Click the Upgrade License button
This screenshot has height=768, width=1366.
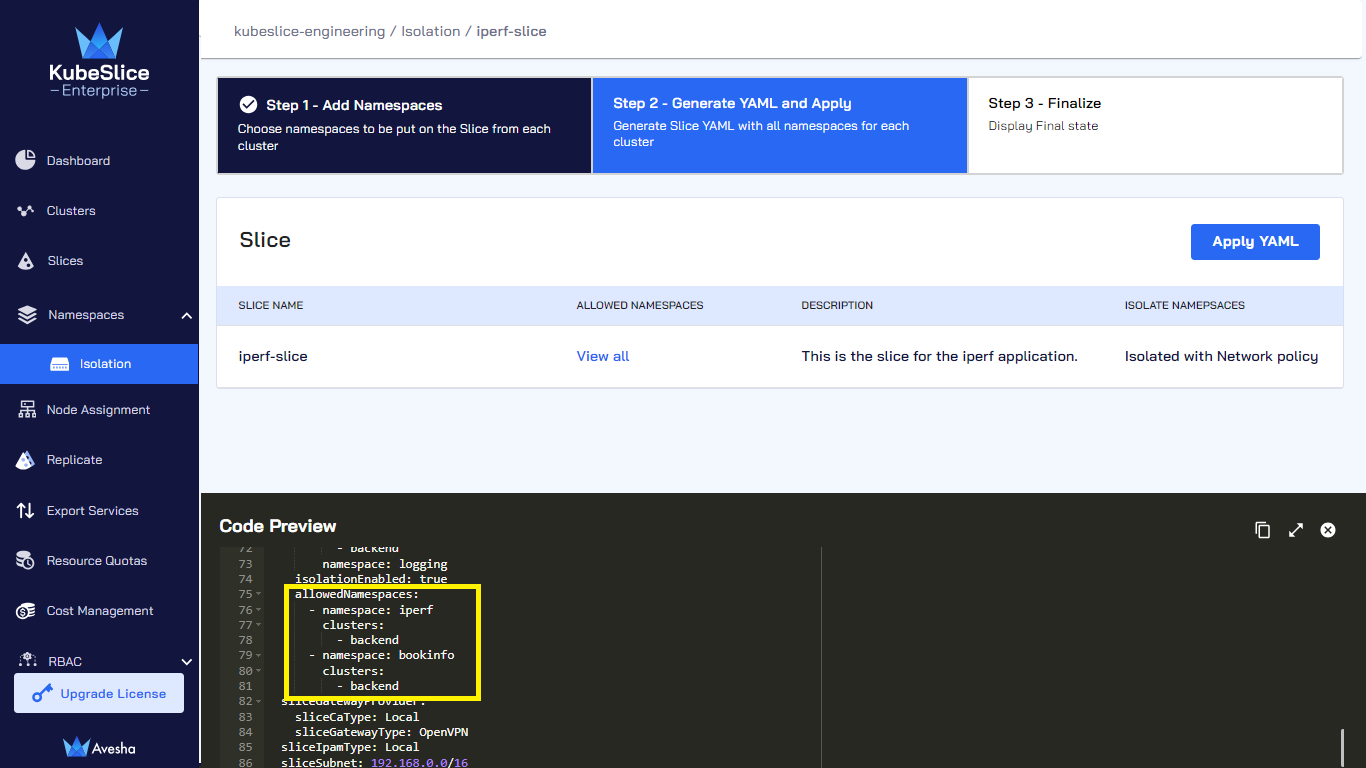(x=99, y=693)
